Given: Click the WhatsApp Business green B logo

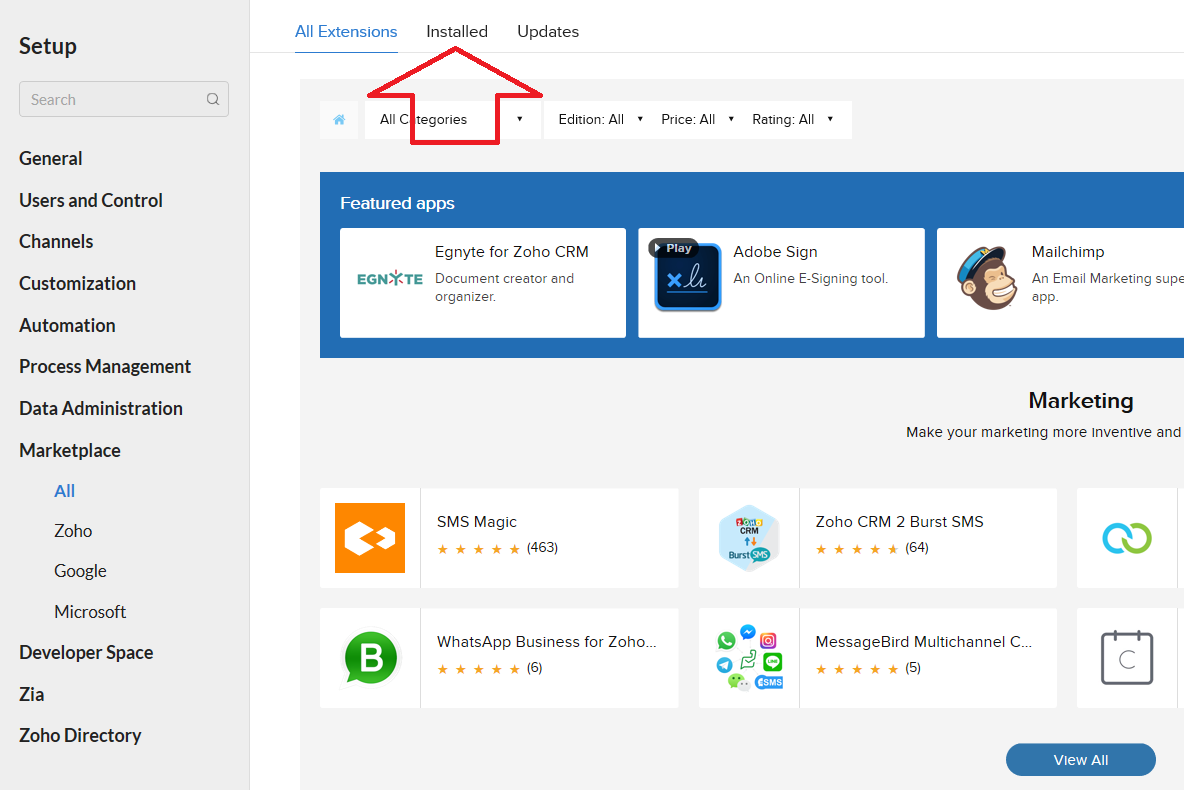Looking at the screenshot, I should (370, 658).
